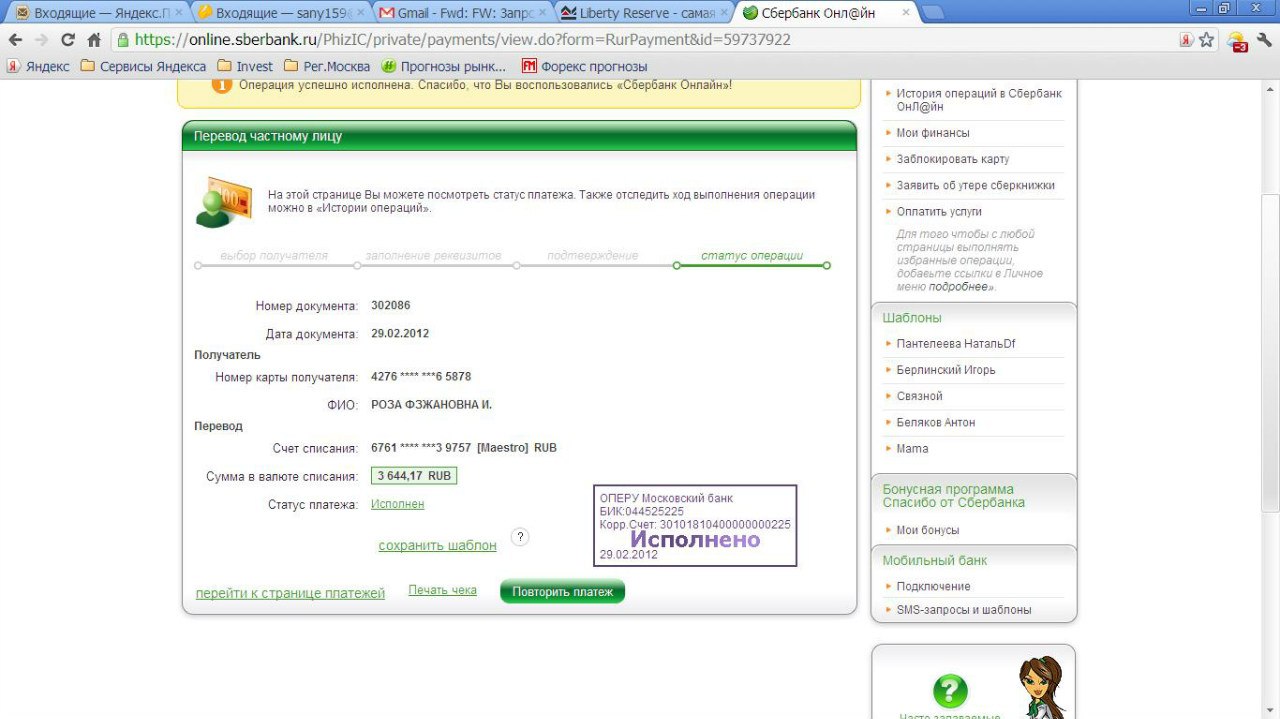This screenshot has width=1280, height=719.
Task: Open Chrome wrench settings menu
Action: [1264, 40]
